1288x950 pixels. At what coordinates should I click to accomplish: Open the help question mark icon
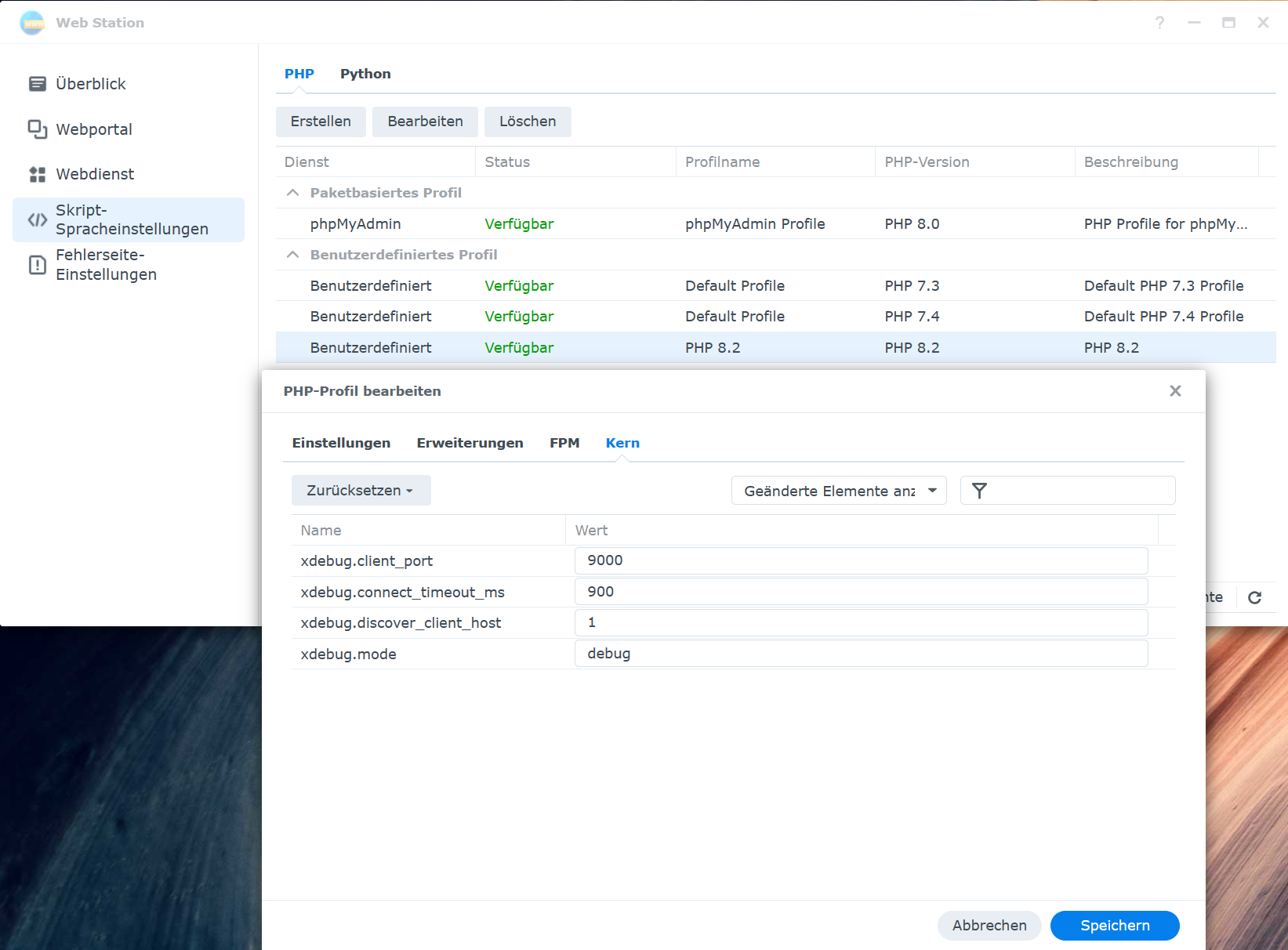pyautogui.click(x=1159, y=23)
